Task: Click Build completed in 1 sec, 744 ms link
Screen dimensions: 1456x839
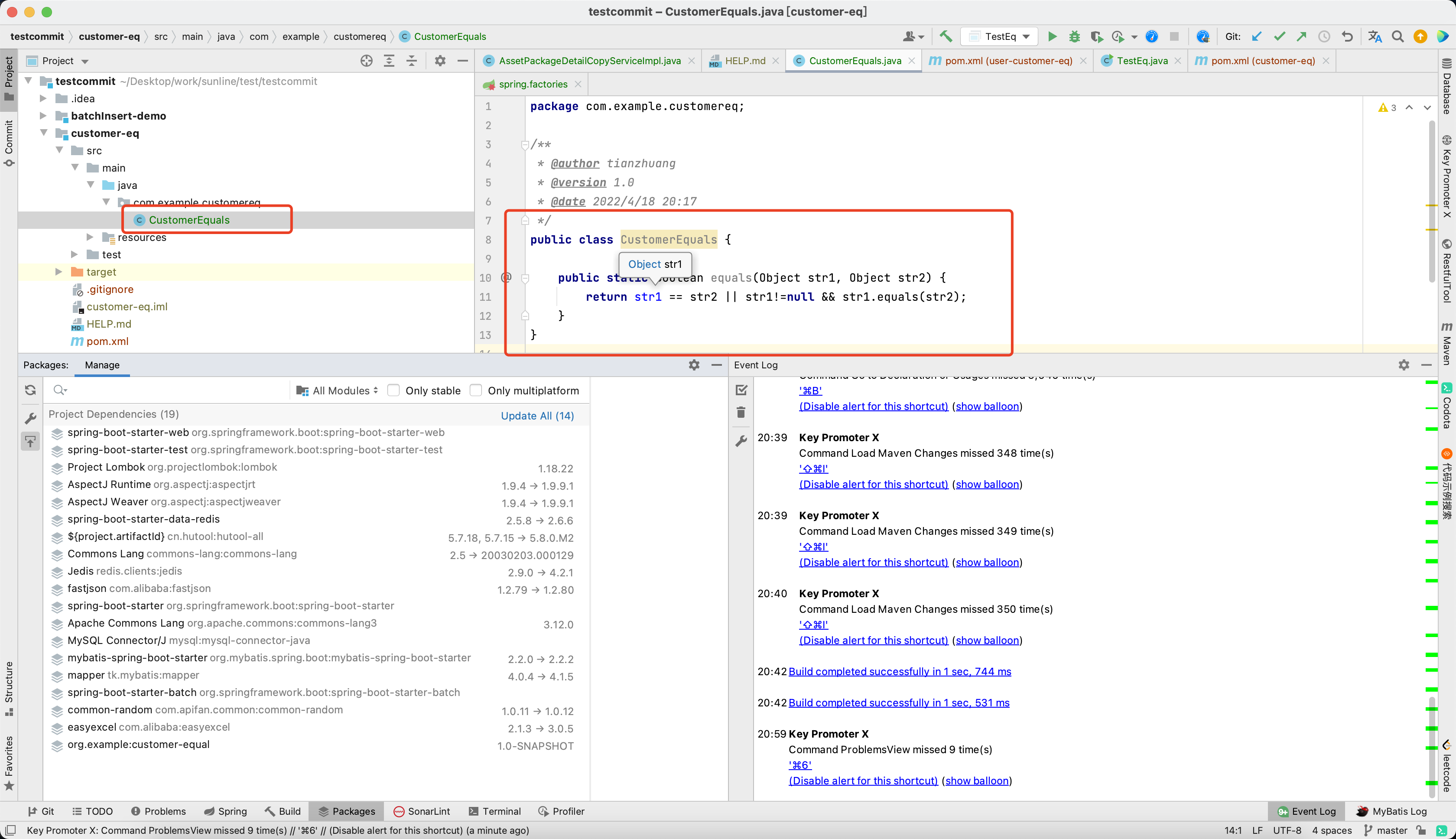Action: (900, 671)
